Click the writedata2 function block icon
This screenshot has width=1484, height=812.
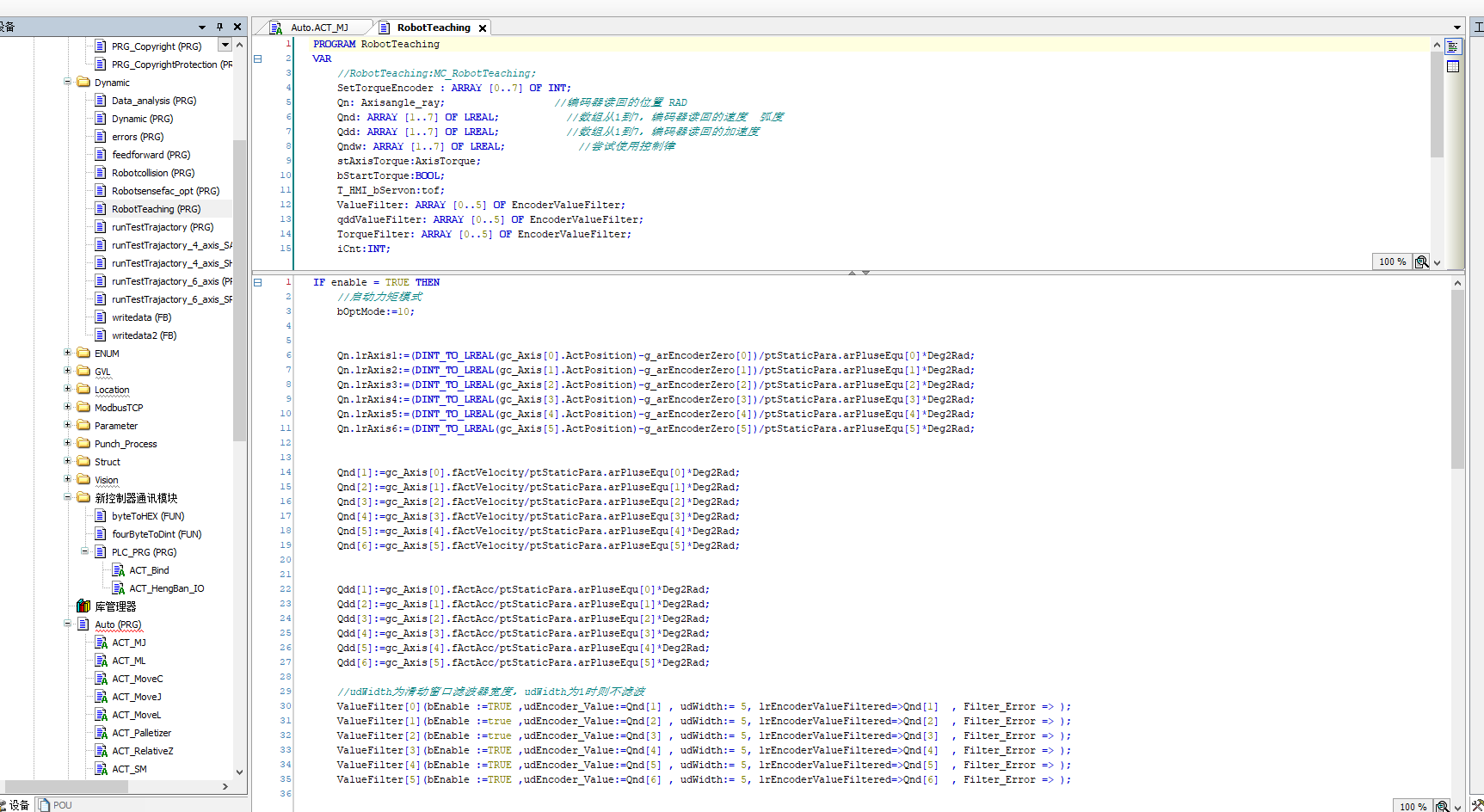click(x=101, y=335)
